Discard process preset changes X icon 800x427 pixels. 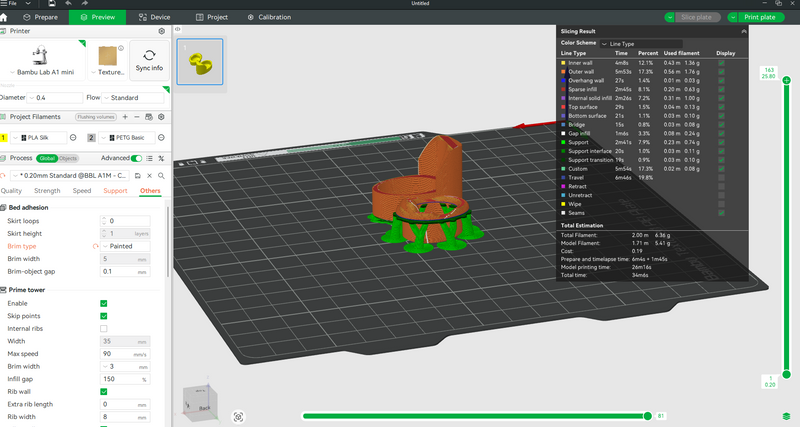point(149,175)
